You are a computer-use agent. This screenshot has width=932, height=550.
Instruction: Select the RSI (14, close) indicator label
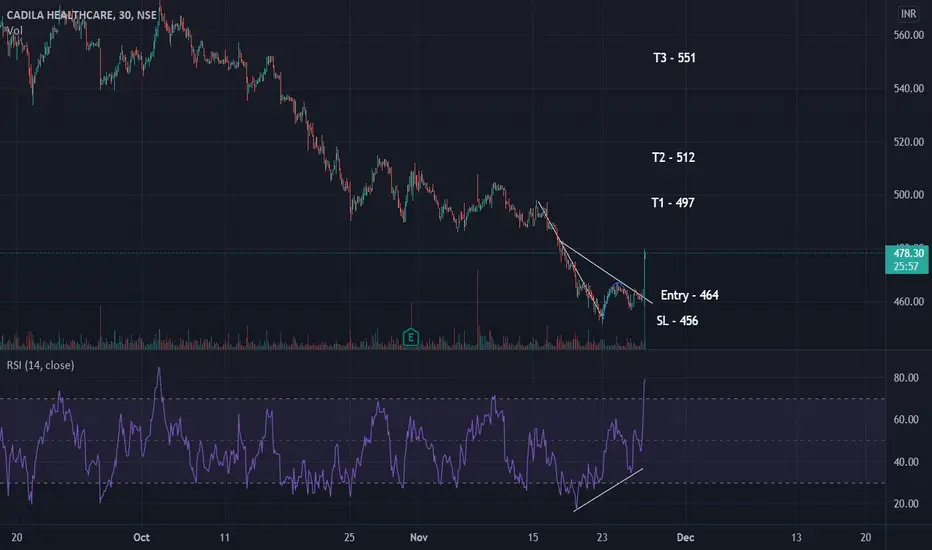click(40, 365)
